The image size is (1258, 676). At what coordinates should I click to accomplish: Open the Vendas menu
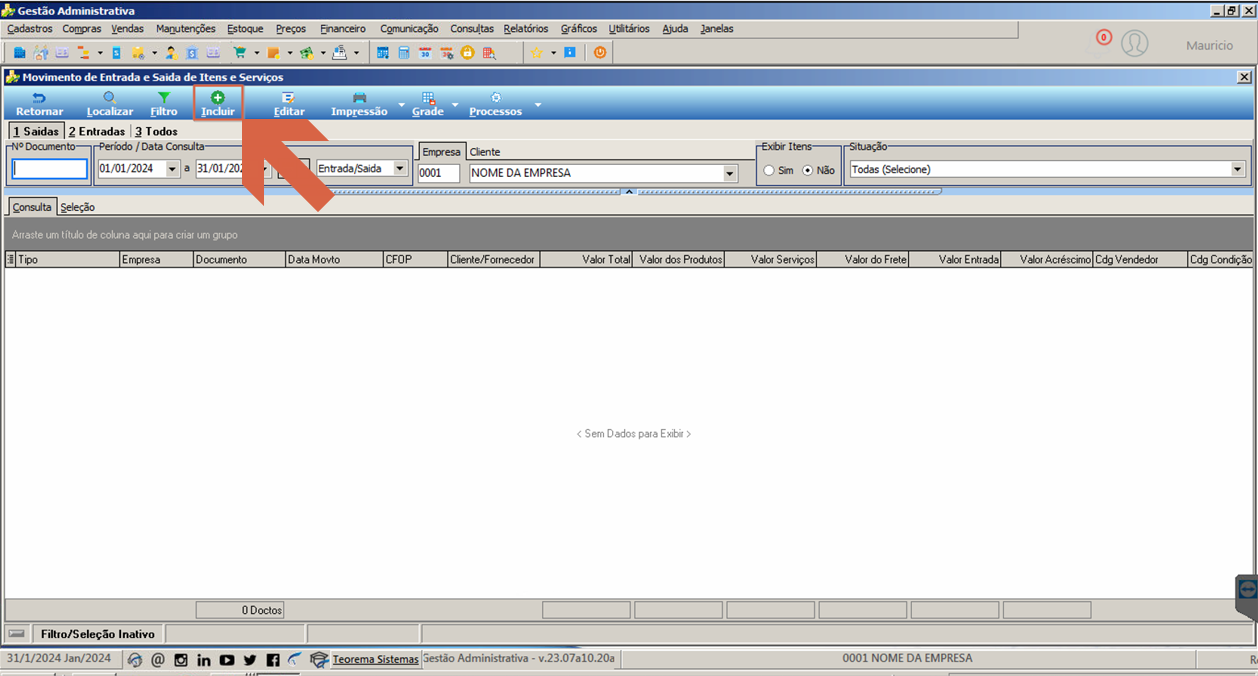click(127, 29)
